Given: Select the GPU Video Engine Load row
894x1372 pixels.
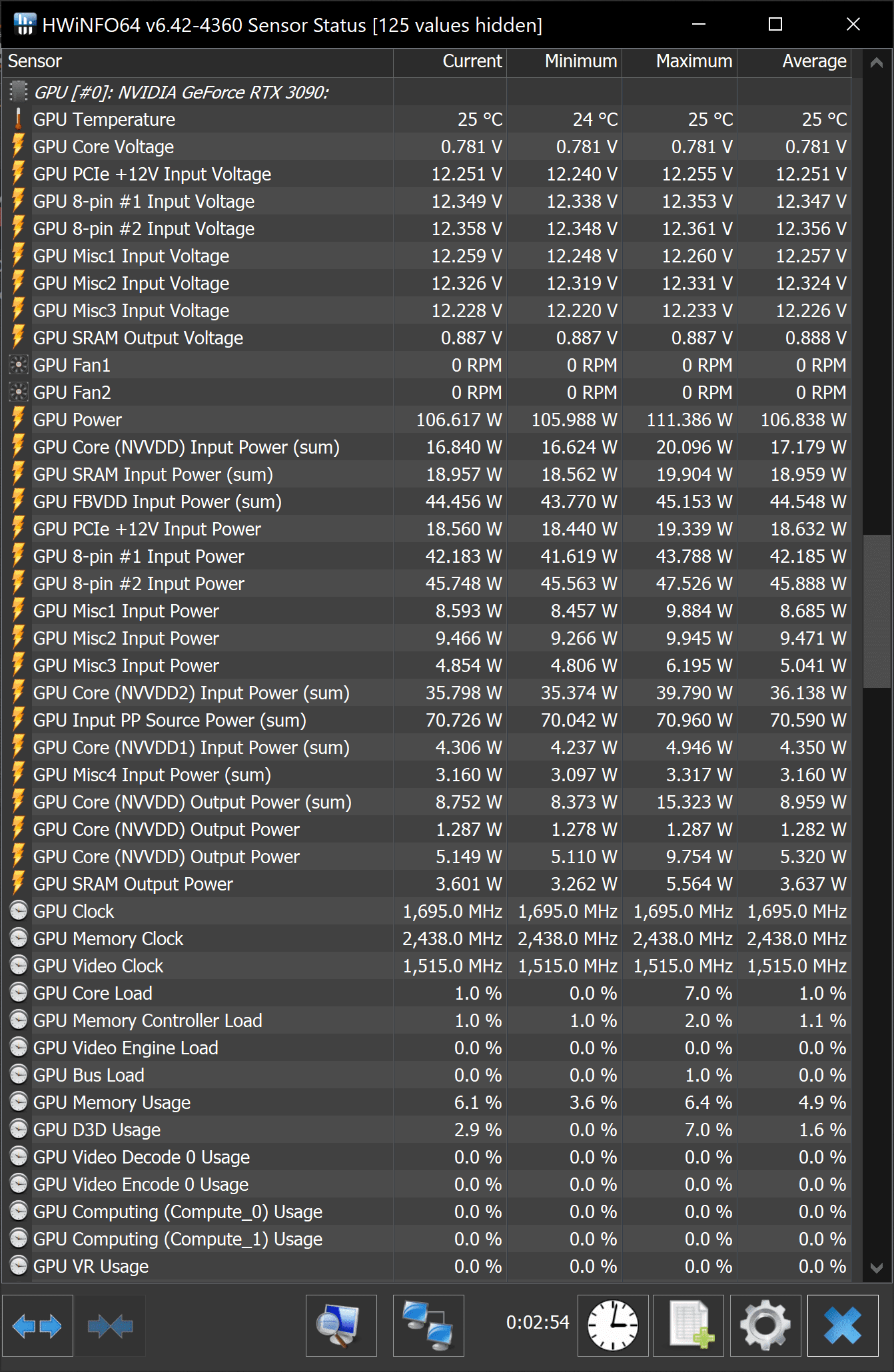Looking at the screenshot, I should point(426,1048).
